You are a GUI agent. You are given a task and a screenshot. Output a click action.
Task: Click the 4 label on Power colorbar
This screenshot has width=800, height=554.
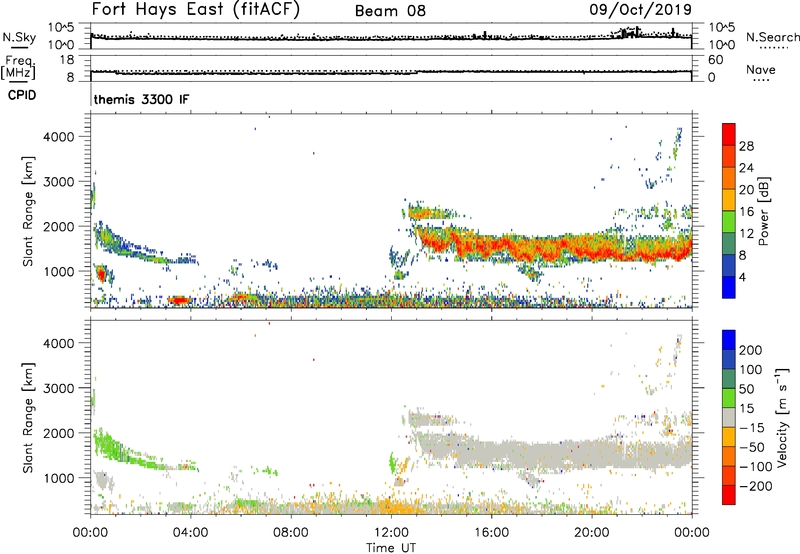(x=742, y=277)
